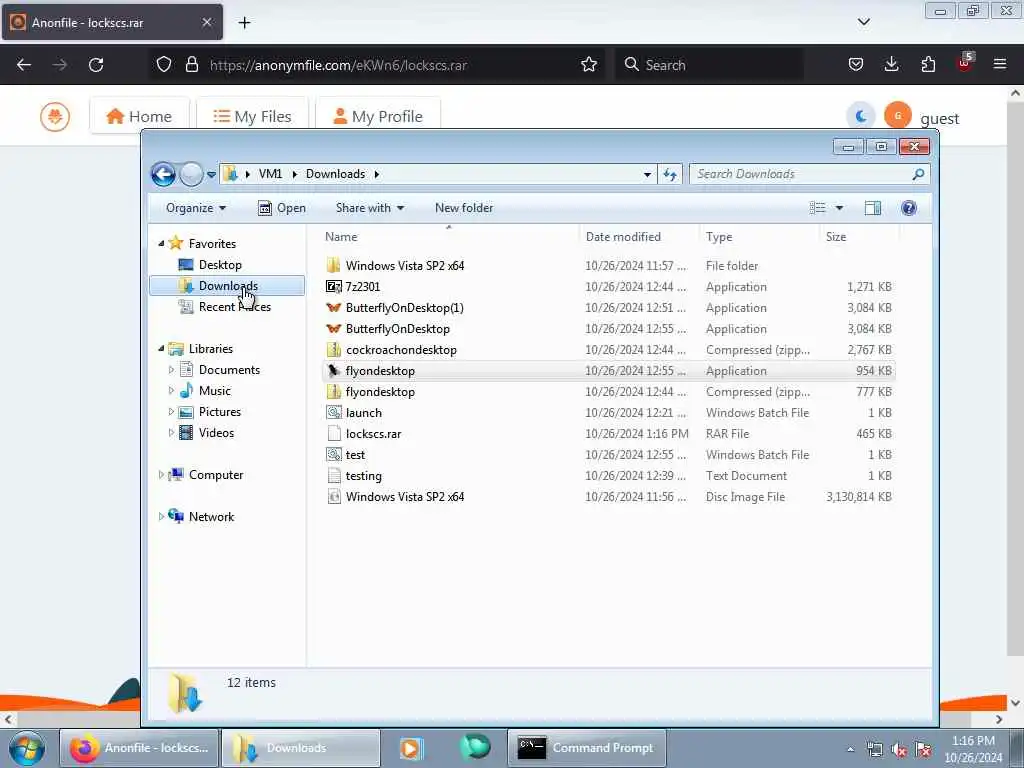
Task: Select the ButterflyOnDesktop file
Action: (397, 328)
